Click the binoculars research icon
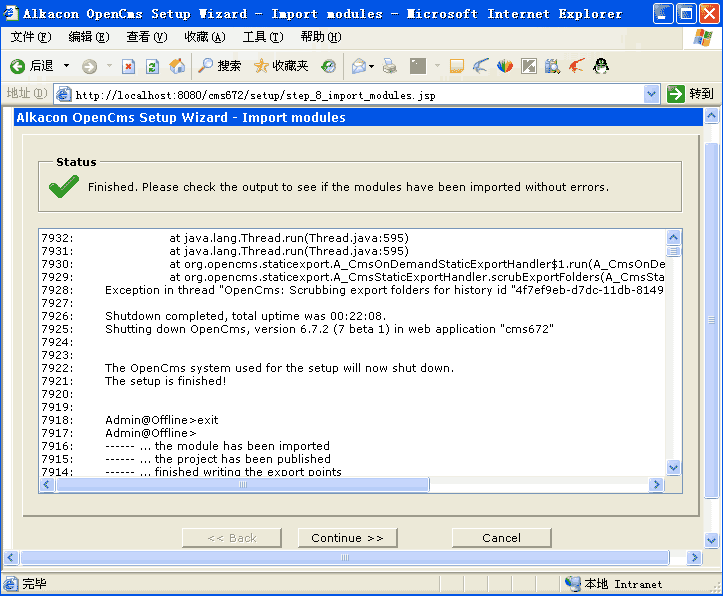 coord(552,66)
